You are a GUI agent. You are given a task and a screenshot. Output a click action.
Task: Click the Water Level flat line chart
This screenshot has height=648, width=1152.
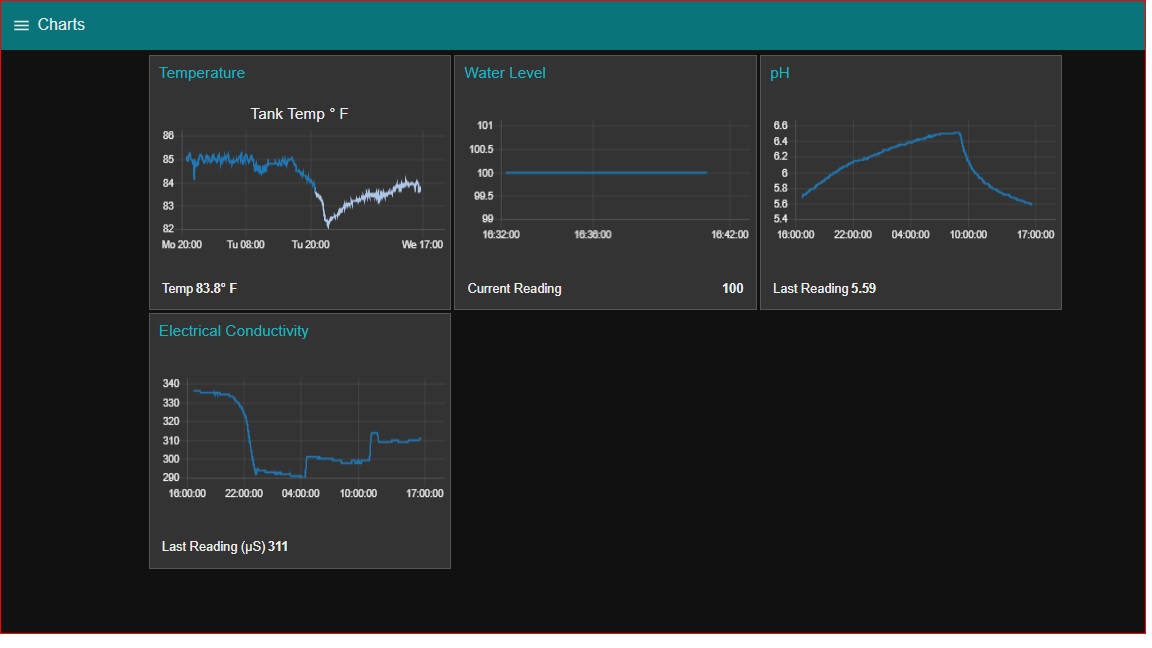coord(608,180)
